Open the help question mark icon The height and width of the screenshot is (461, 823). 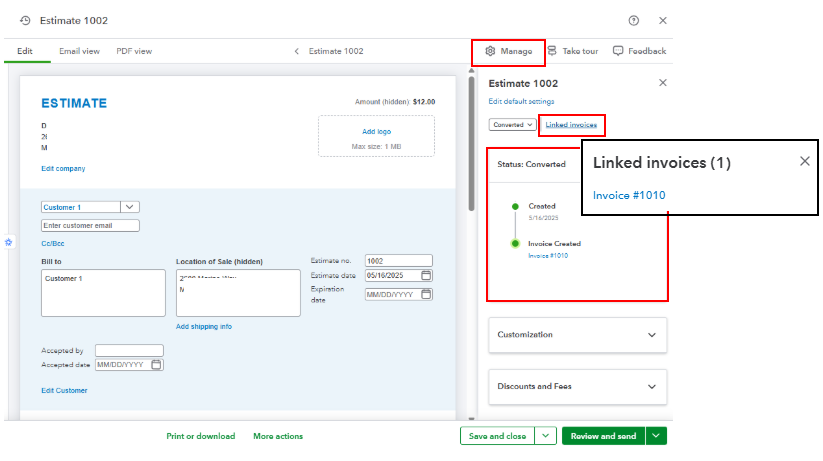coord(633,20)
